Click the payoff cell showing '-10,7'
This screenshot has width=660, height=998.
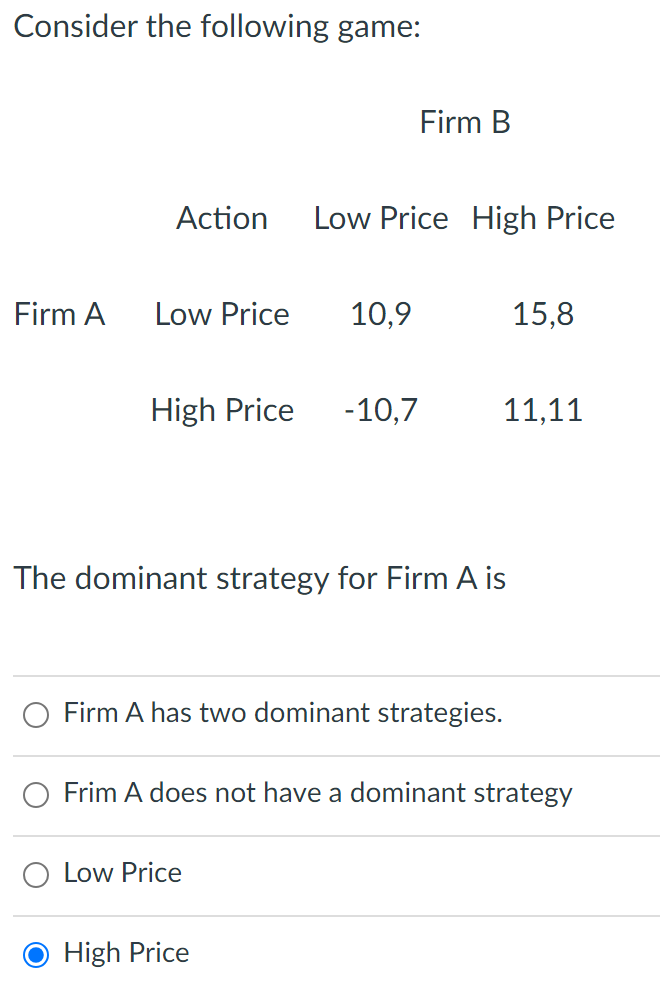381,410
